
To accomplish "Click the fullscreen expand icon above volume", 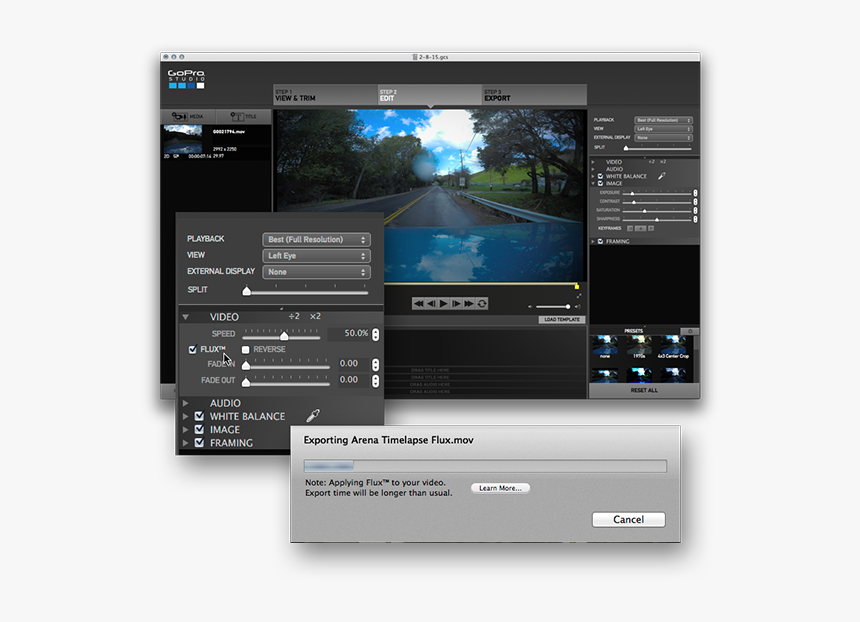I will pos(577,296).
